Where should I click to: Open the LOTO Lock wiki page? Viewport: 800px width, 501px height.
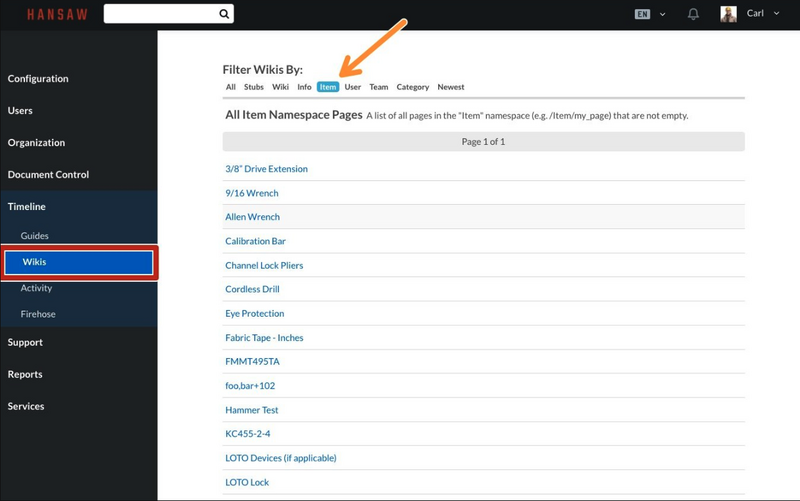coord(247,482)
